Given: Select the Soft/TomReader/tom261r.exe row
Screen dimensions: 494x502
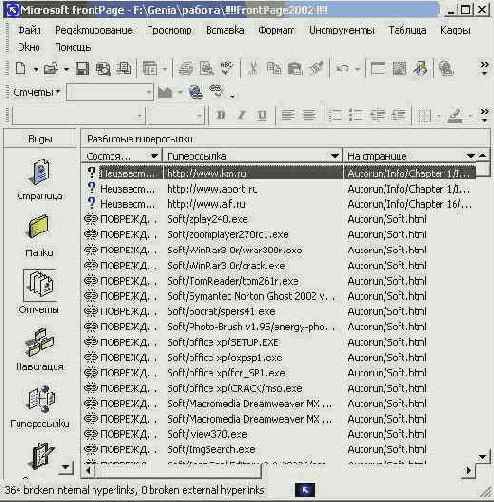Looking at the screenshot, I should (279, 281).
